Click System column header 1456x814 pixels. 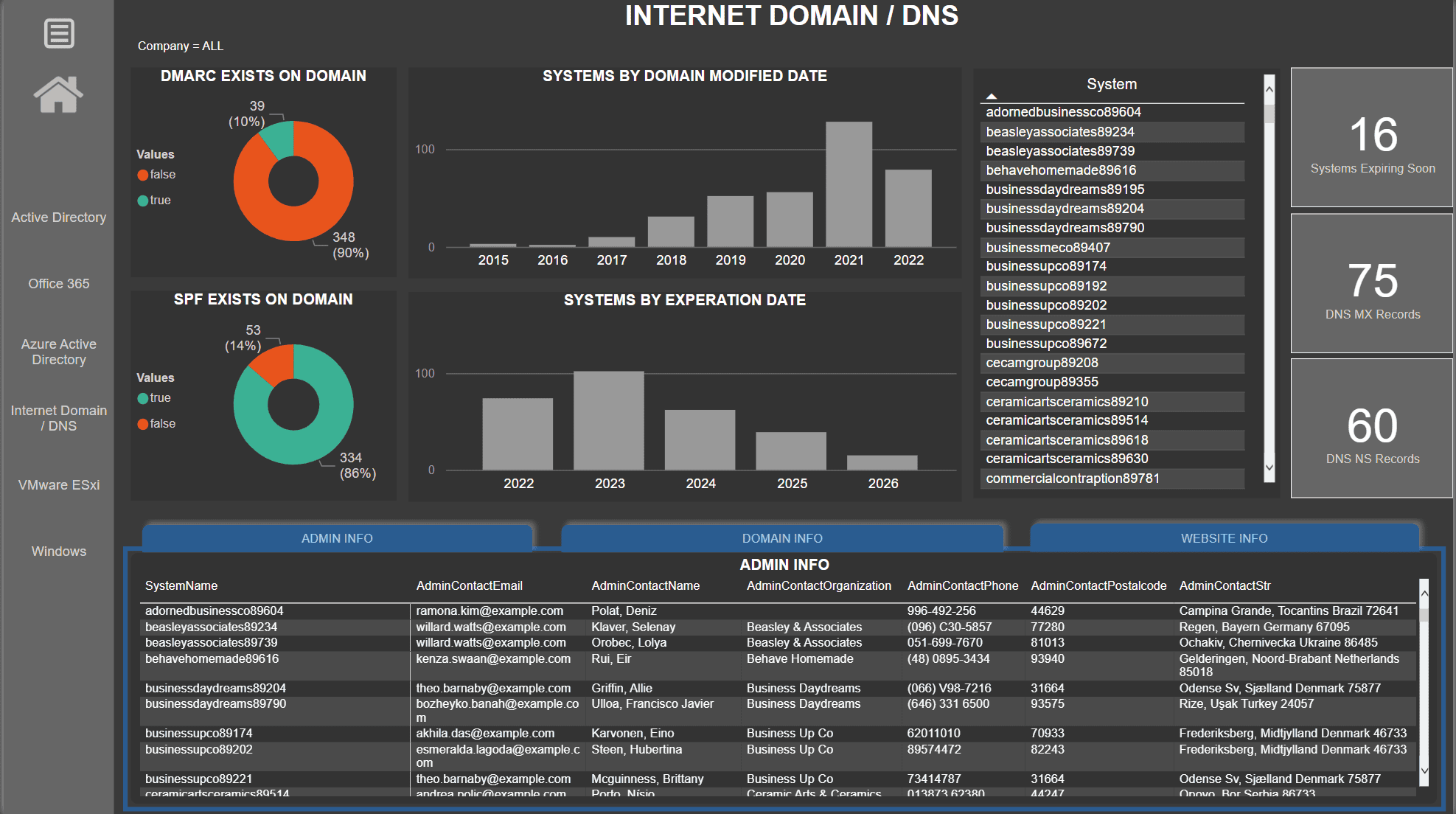click(1112, 84)
